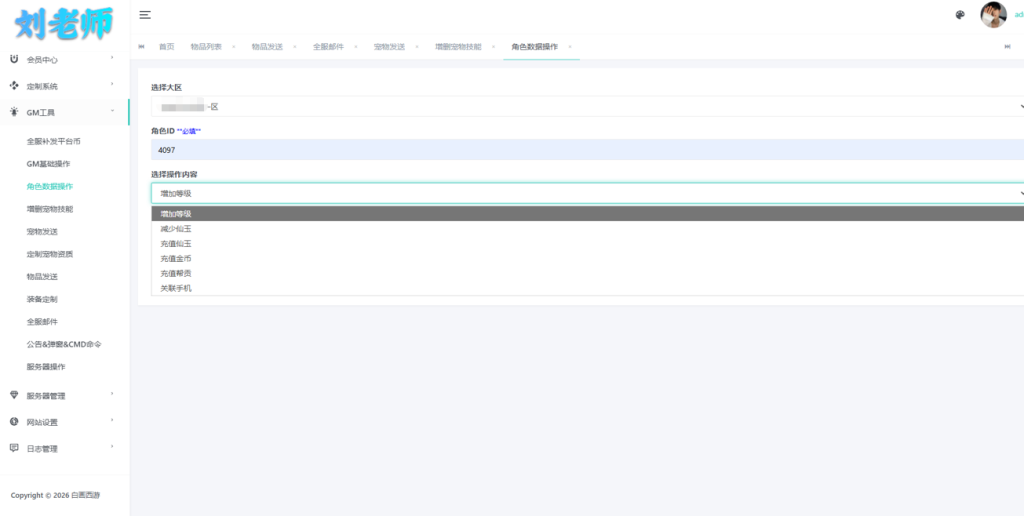Close the 增删宠物技能 tab
1024x516 pixels.
(x=493, y=47)
